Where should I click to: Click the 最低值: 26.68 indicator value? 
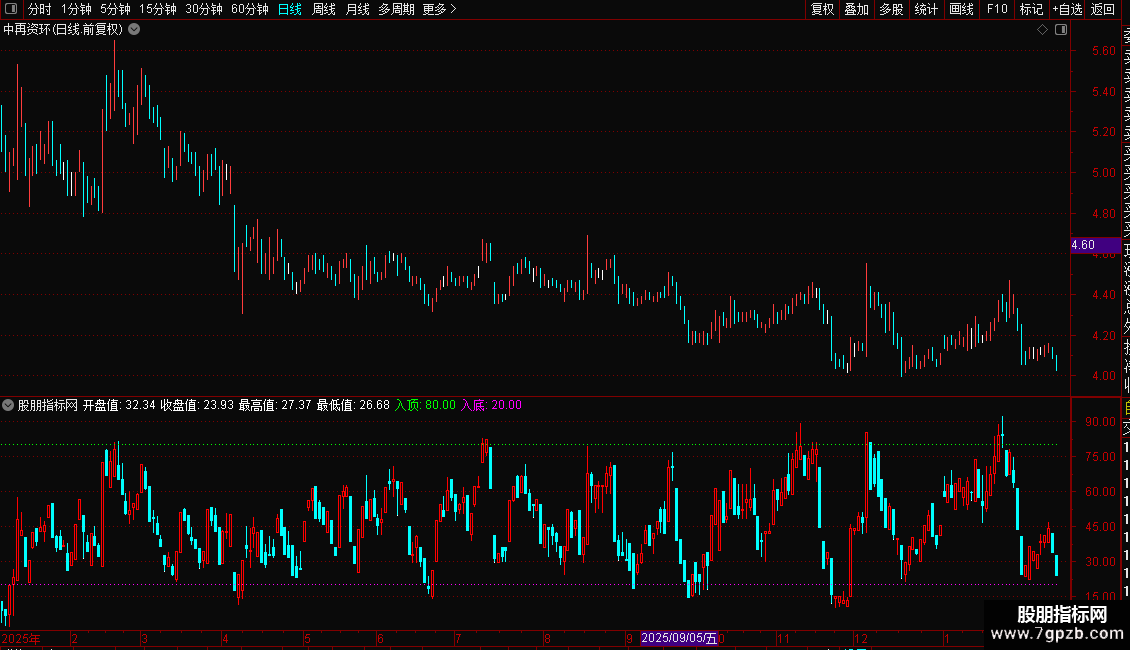pyautogui.click(x=353, y=405)
